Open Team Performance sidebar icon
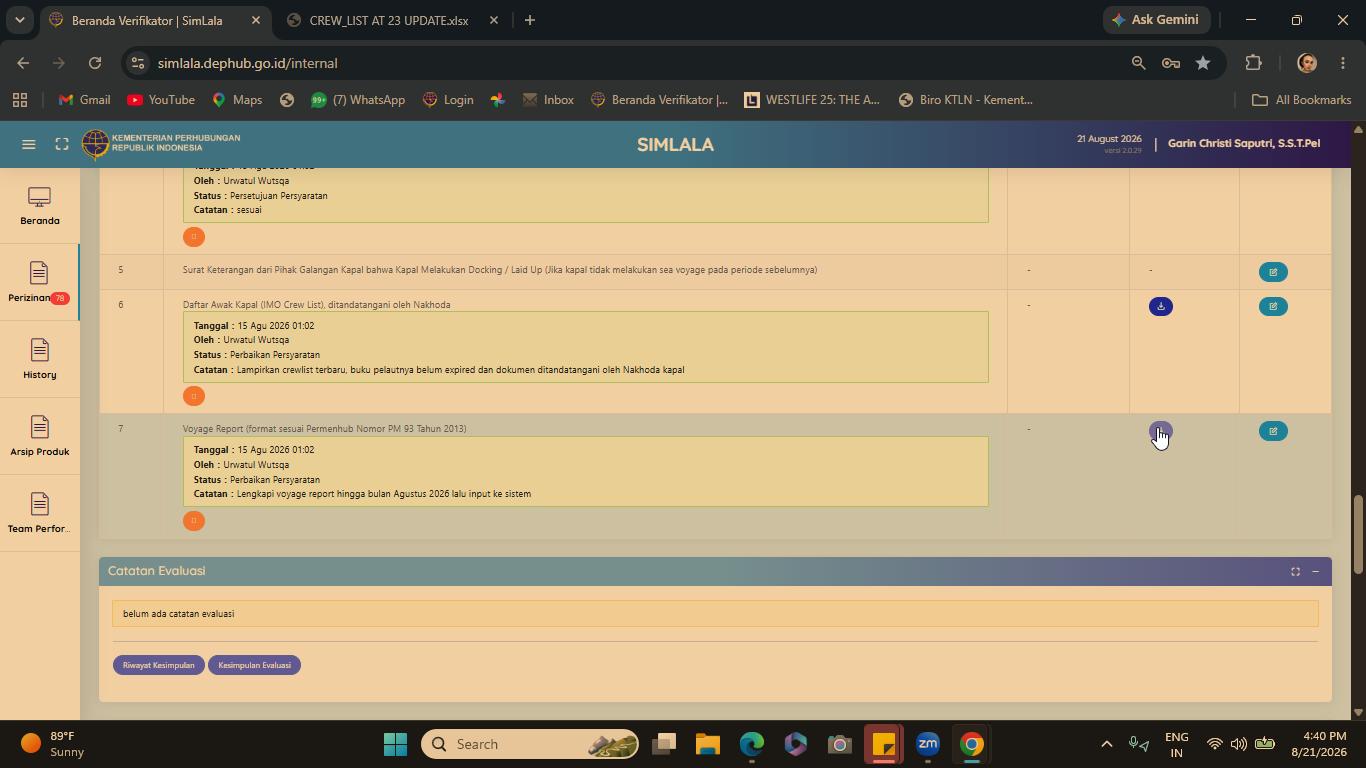Image resolution: width=1366 pixels, height=768 pixels. tap(39, 513)
